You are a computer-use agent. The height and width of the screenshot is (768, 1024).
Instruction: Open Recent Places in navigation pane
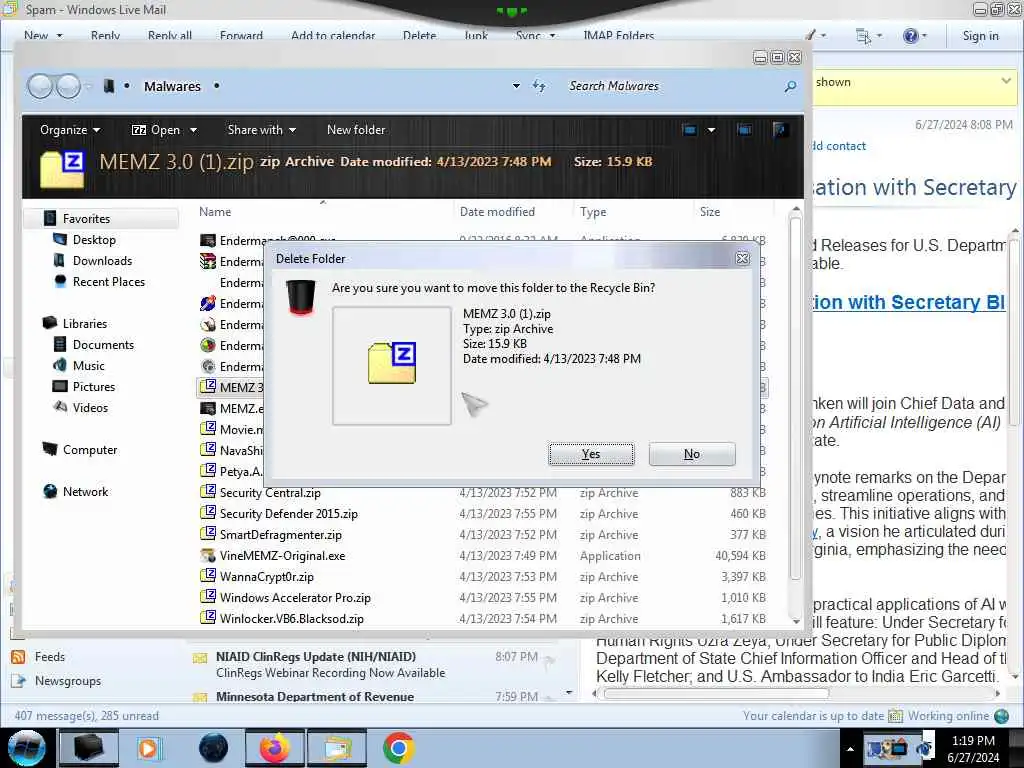coord(109,281)
